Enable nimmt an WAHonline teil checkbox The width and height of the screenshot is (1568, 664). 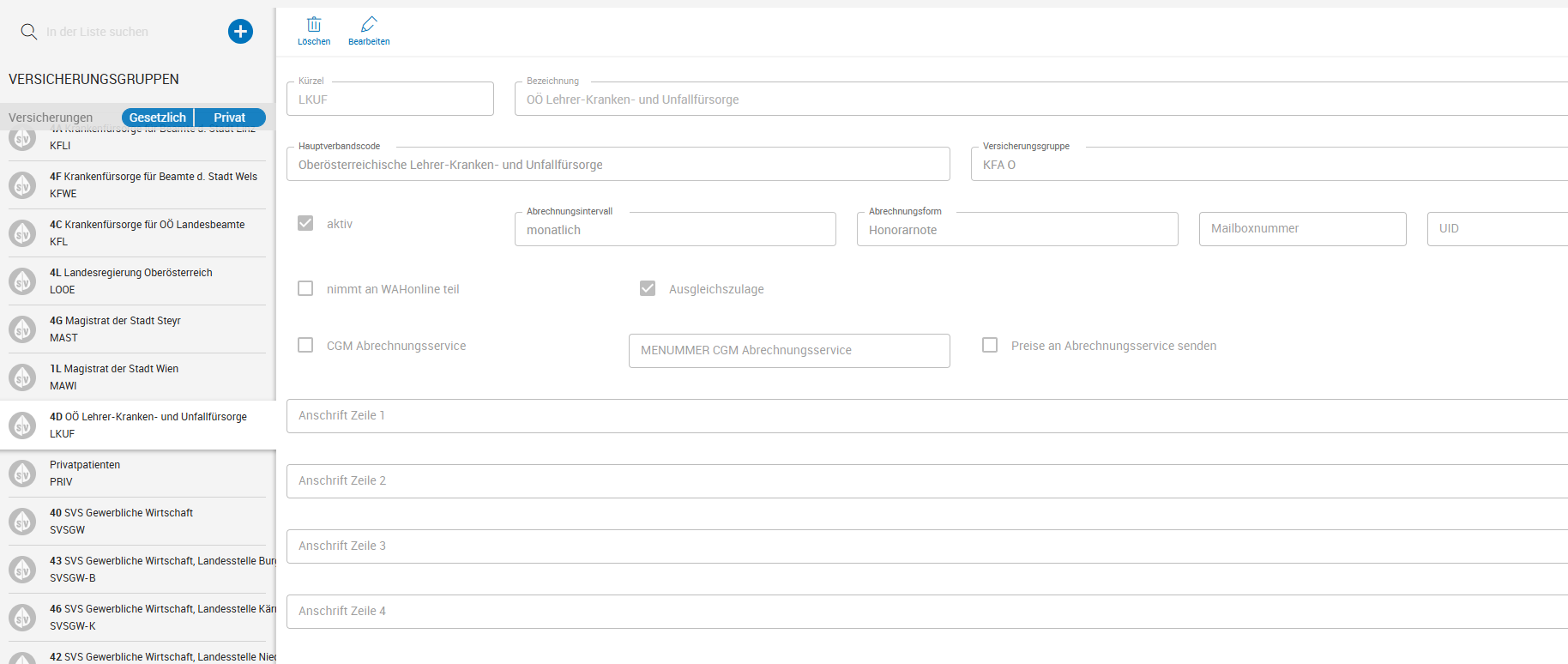(x=305, y=288)
